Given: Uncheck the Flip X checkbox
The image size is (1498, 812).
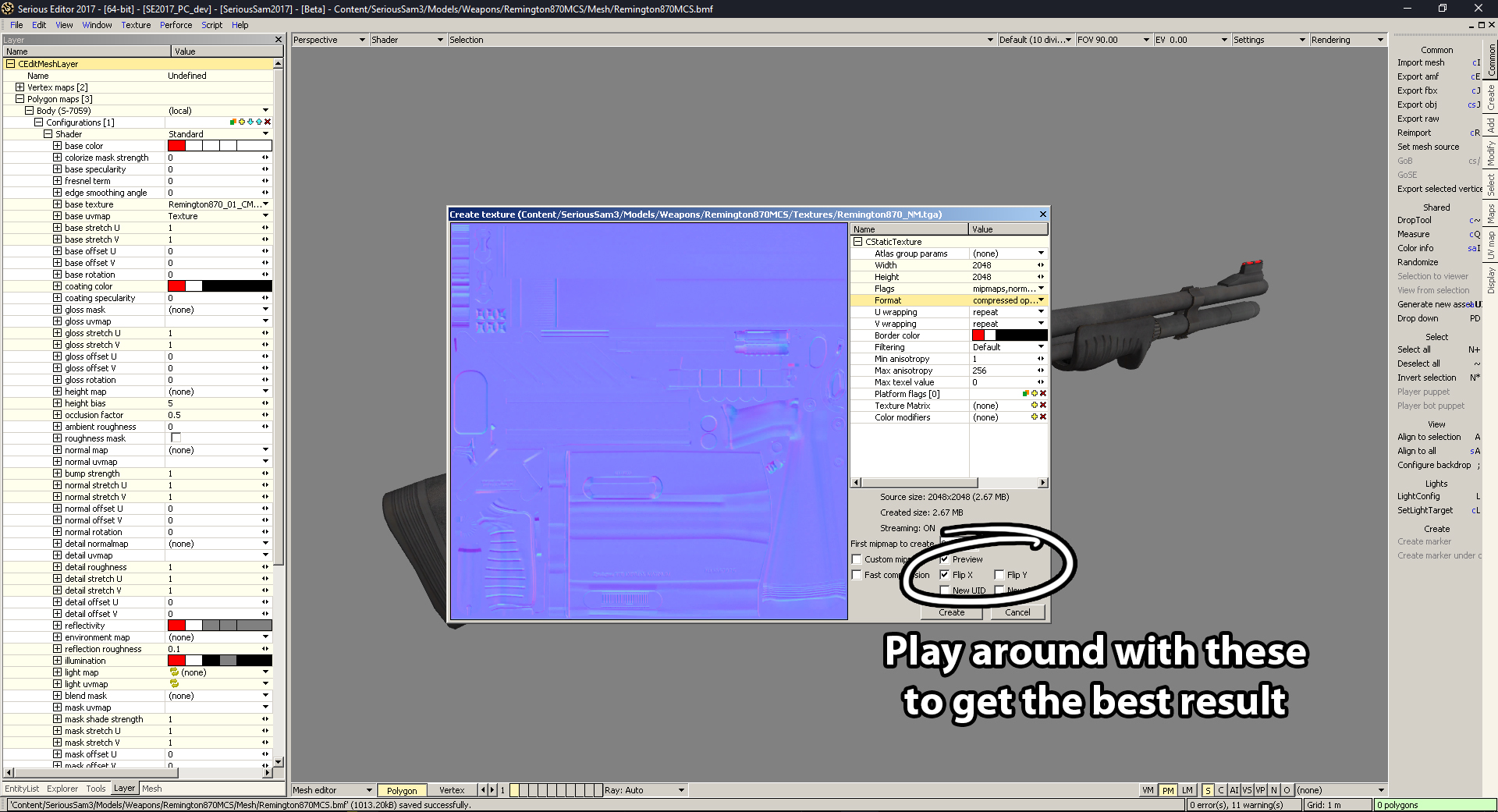Looking at the screenshot, I should point(944,575).
